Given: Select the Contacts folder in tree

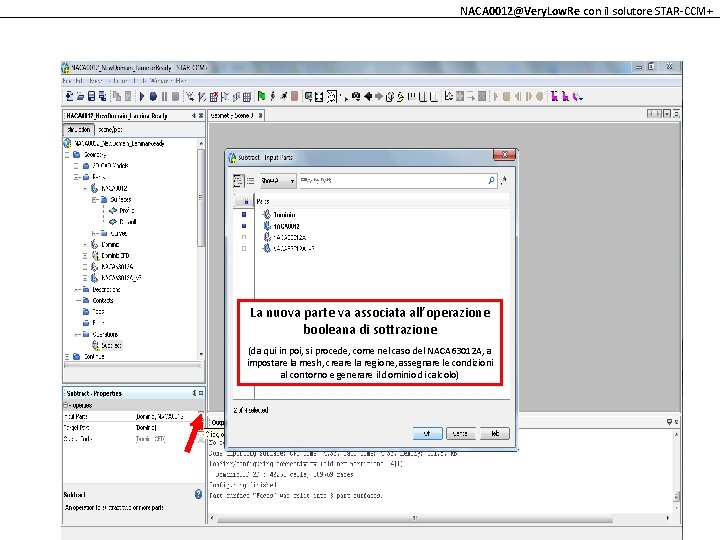Looking at the screenshot, I should click(x=102, y=300).
